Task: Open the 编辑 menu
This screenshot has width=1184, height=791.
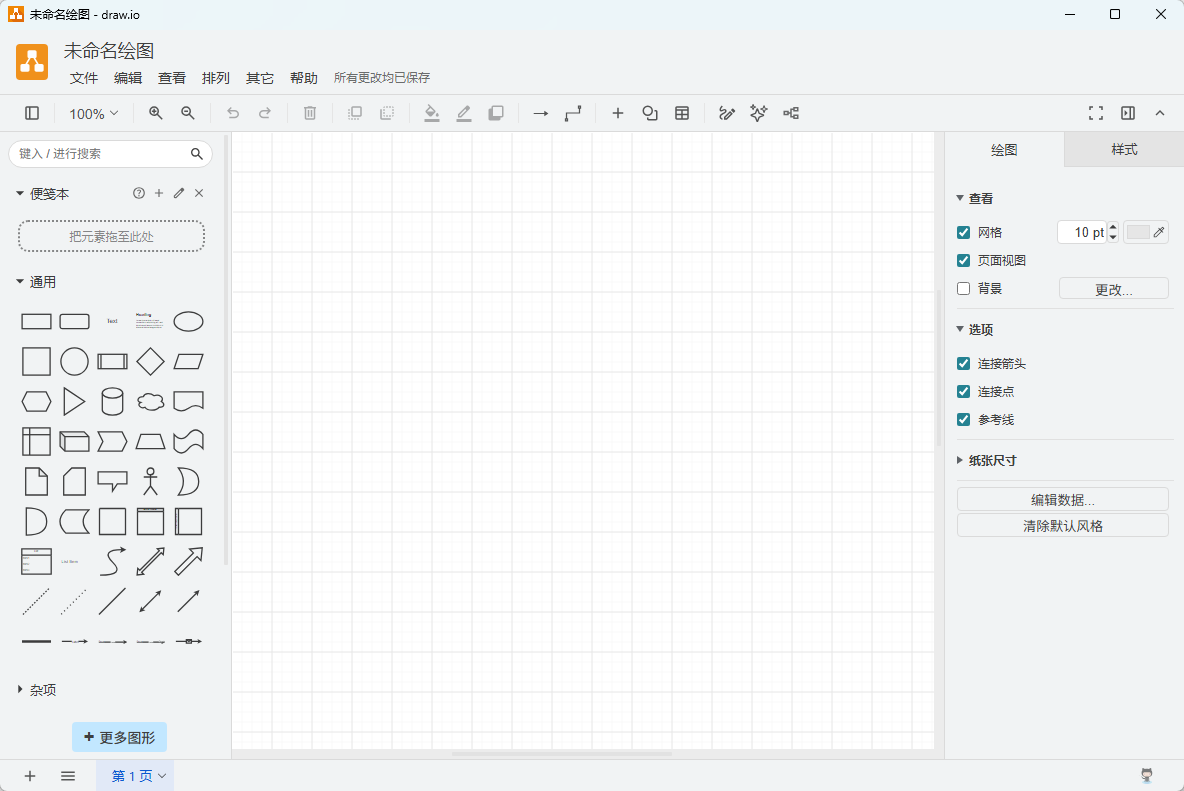Action: coord(128,78)
